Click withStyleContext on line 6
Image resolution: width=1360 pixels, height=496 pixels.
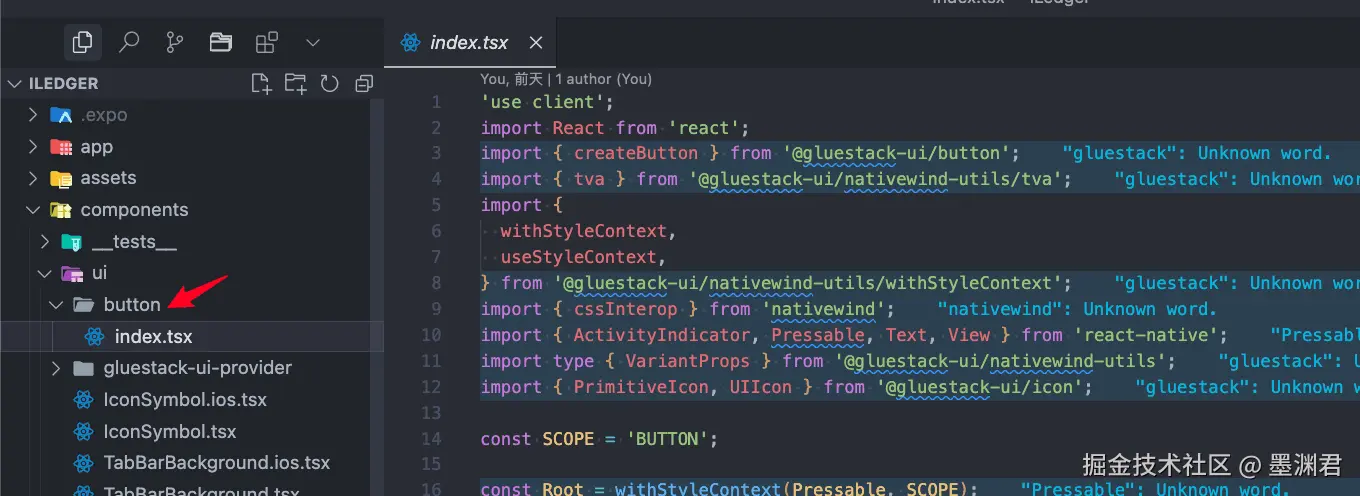(x=583, y=231)
